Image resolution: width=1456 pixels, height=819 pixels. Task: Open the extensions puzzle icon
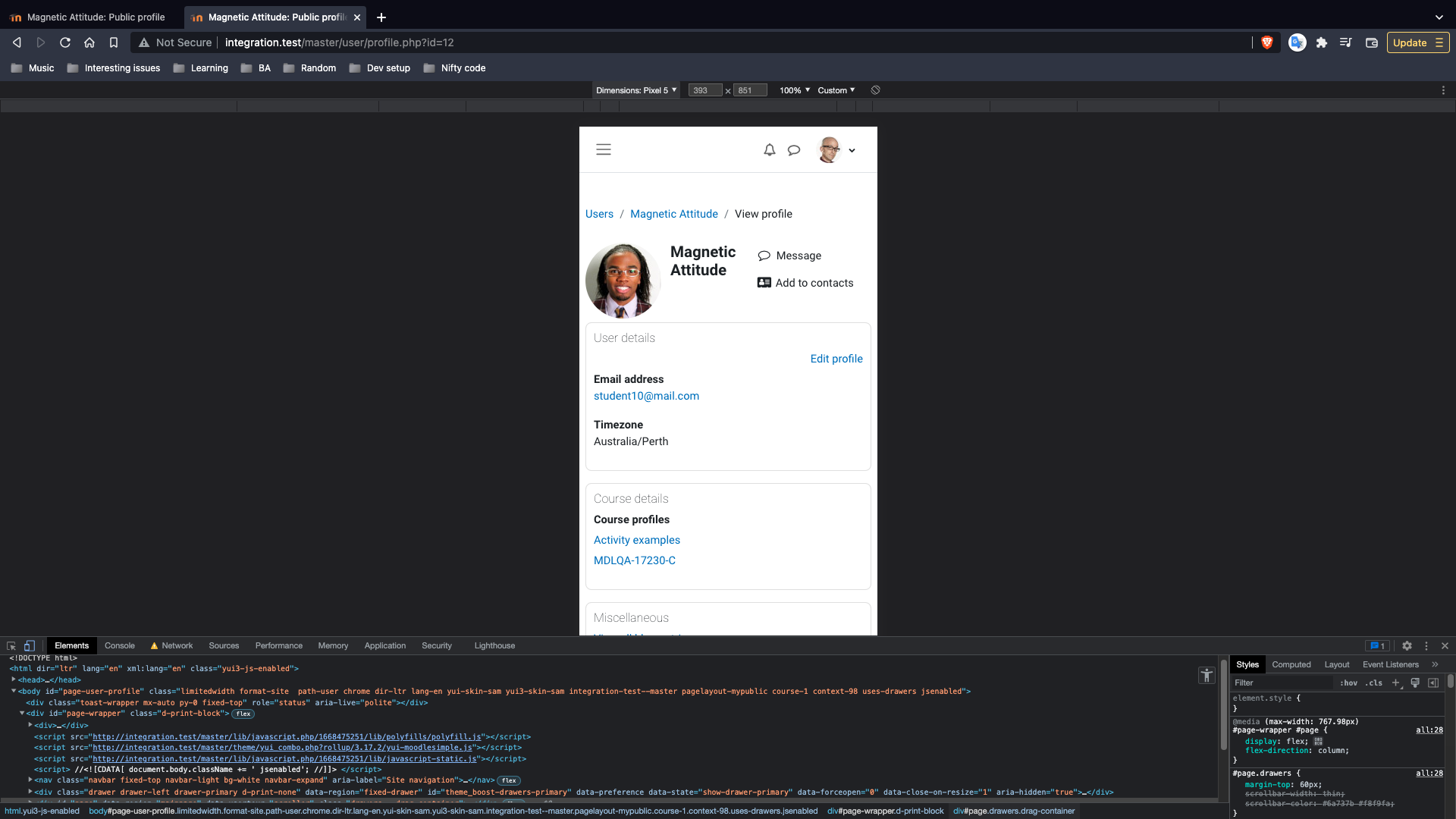(x=1322, y=42)
